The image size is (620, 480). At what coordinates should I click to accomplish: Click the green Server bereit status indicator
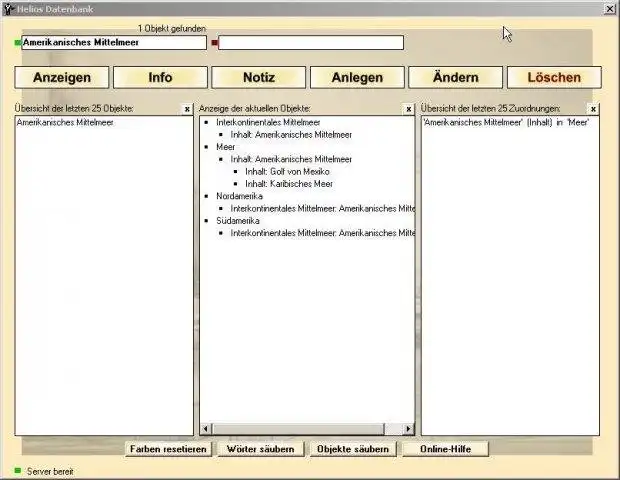coord(17,471)
